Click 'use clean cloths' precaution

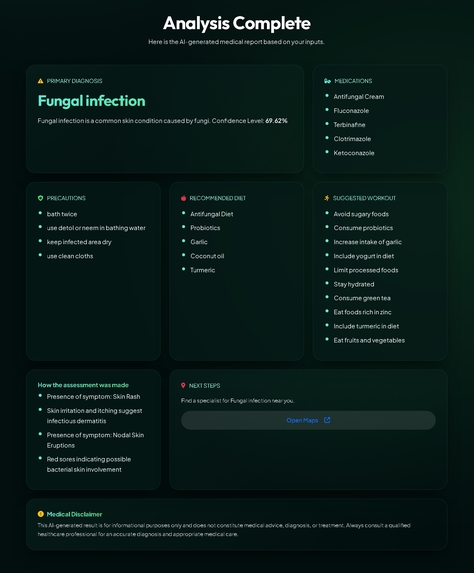pyautogui.click(x=70, y=256)
